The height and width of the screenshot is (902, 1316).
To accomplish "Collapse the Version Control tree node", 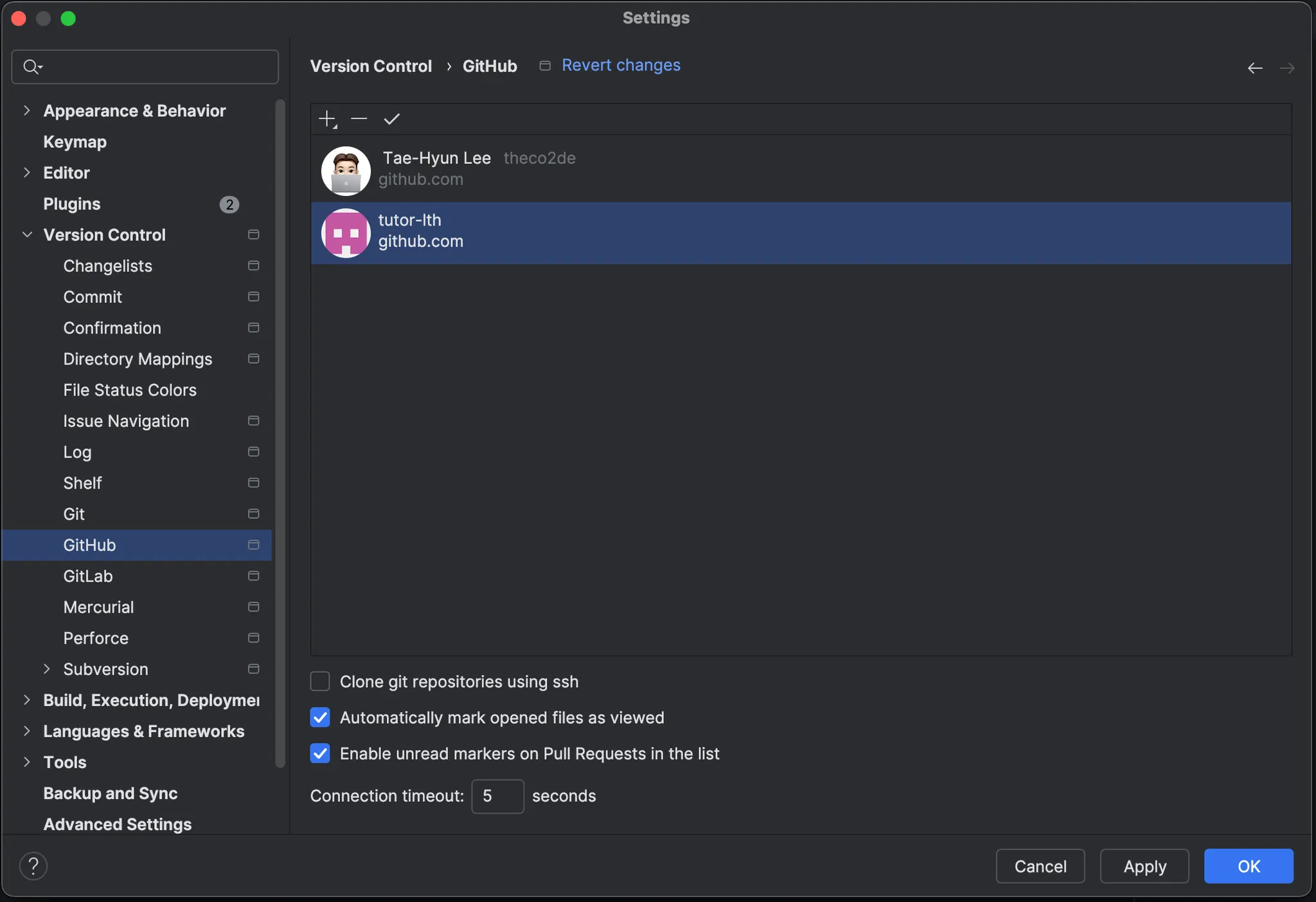I will click(26, 235).
